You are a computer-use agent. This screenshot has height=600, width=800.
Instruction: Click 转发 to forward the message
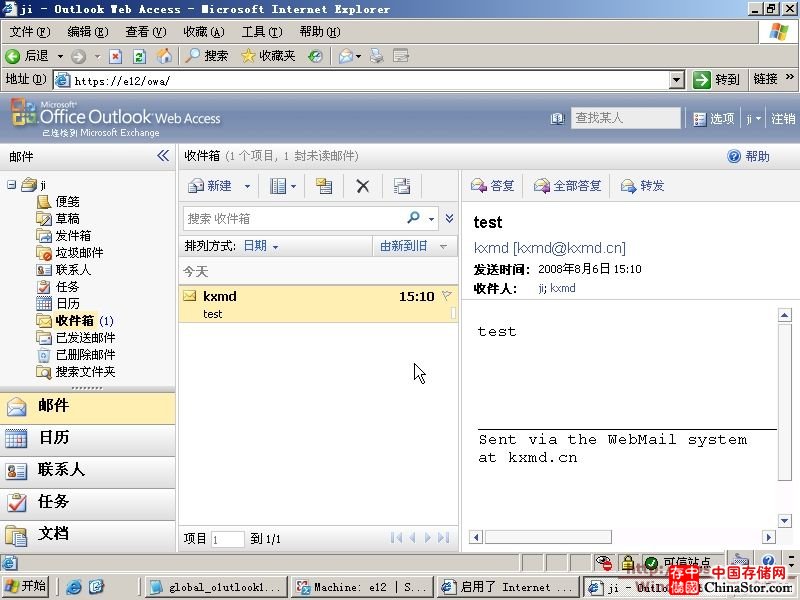pyautogui.click(x=642, y=186)
